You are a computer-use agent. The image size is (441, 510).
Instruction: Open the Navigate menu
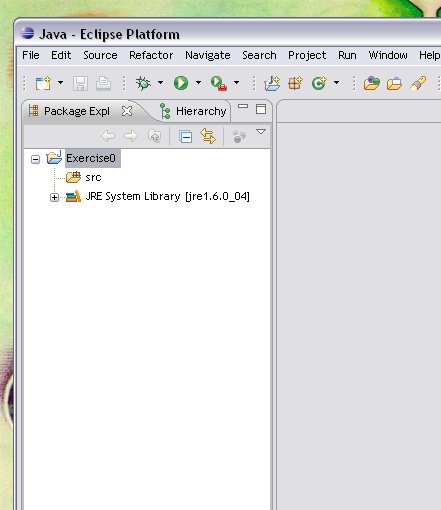tap(208, 55)
